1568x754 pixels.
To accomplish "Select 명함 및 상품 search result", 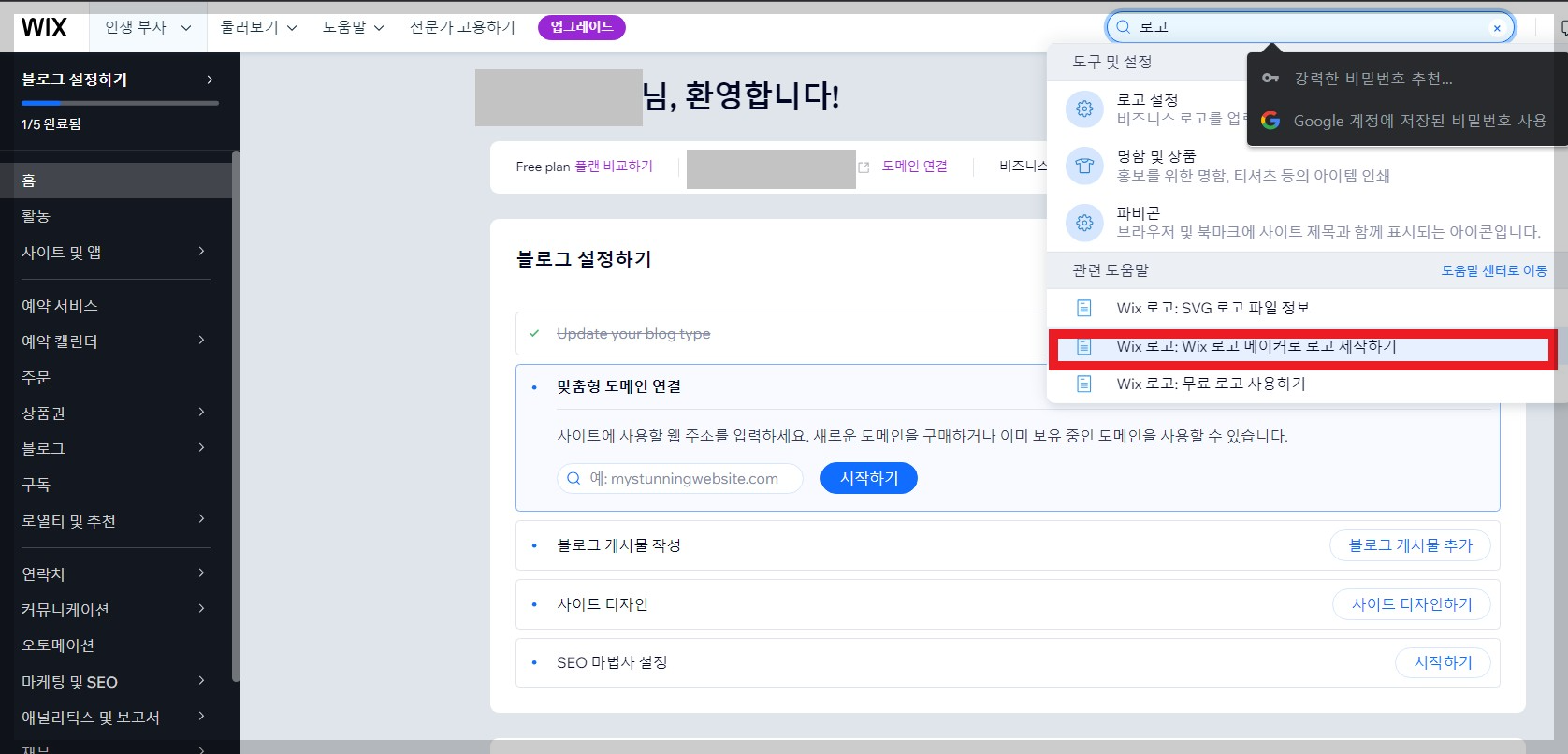I will coord(1305,166).
